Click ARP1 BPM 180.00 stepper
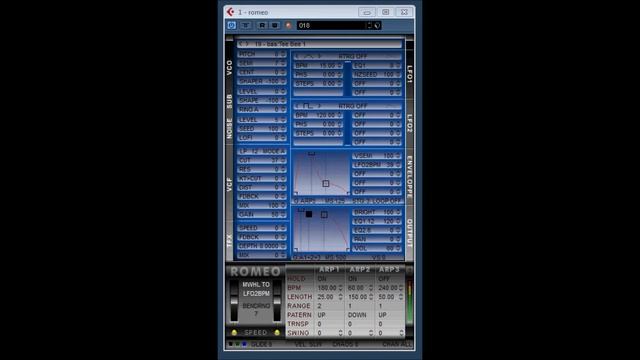Screen dimensions: 640x360 click(340, 288)
